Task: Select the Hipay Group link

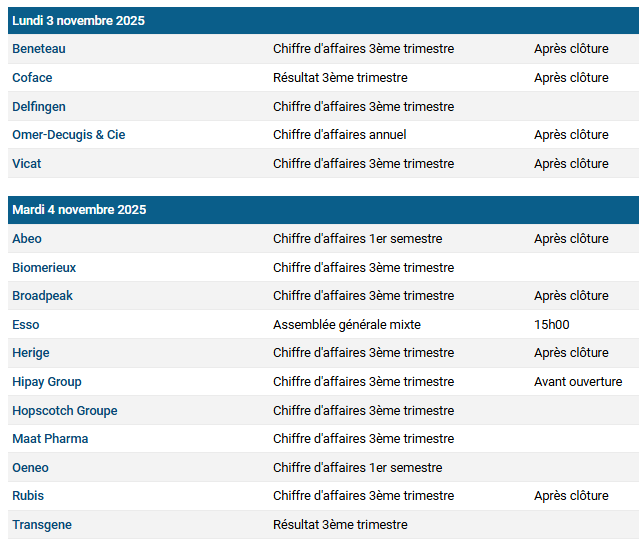Action: [47, 381]
